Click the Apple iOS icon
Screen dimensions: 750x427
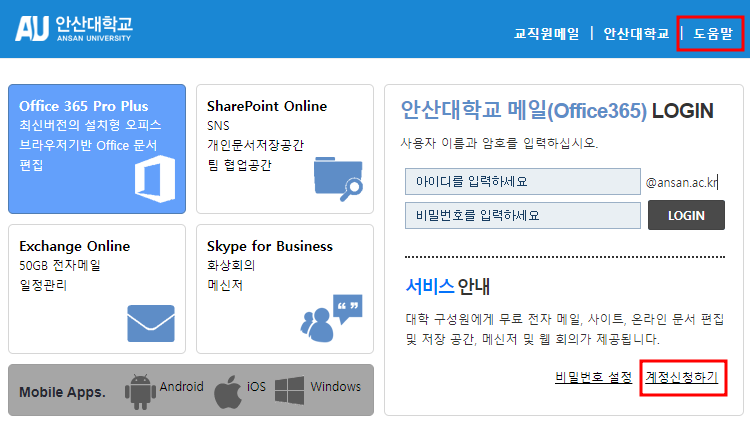click(x=228, y=392)
